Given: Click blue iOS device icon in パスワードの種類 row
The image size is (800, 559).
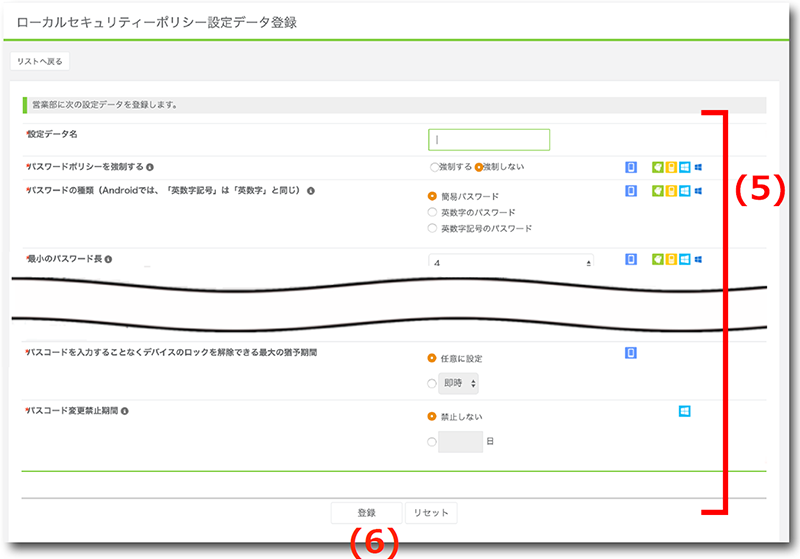Looking at the screenshot, I should pyautogui.click(x=631, y=191).
